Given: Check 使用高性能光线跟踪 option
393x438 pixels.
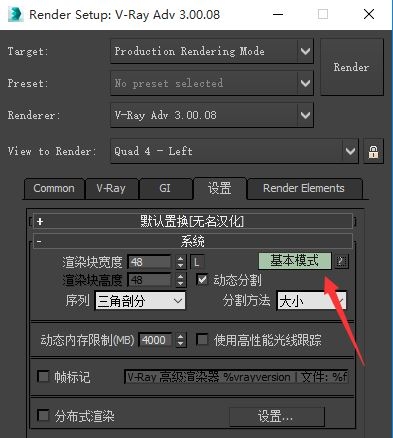Looking at the screenshot, I should coord(202,340).
